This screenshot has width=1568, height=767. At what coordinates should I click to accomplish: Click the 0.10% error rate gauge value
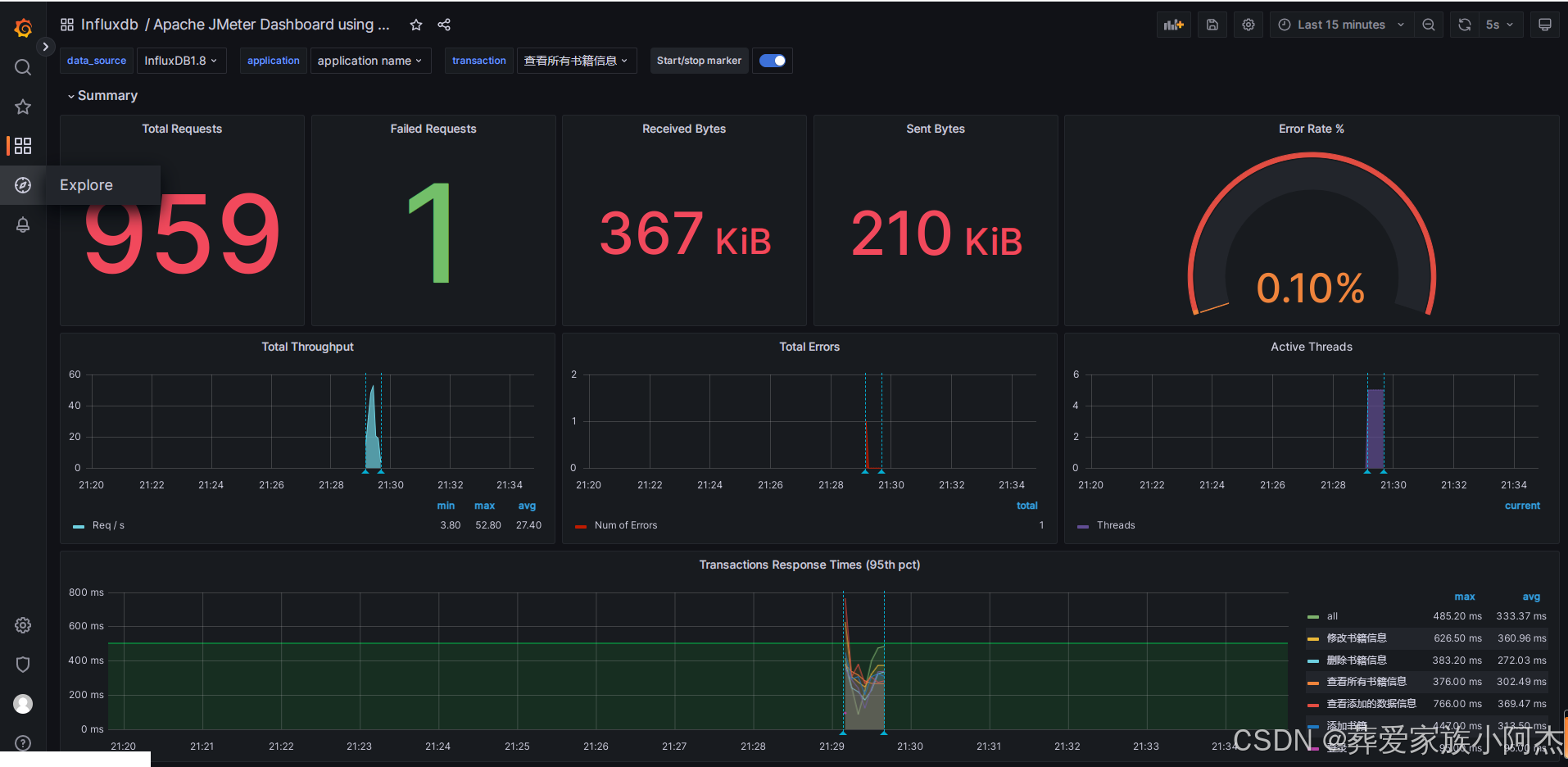pos(1311,288)
